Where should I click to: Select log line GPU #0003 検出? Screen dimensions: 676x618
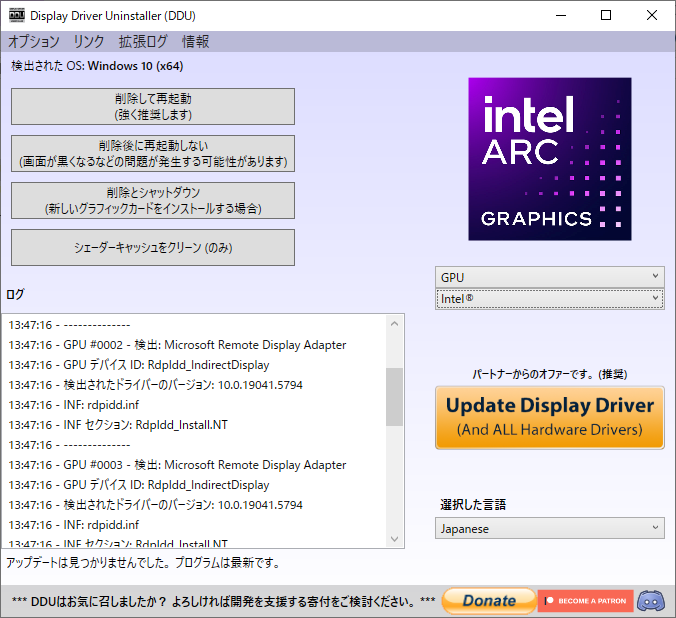[177, 465]
